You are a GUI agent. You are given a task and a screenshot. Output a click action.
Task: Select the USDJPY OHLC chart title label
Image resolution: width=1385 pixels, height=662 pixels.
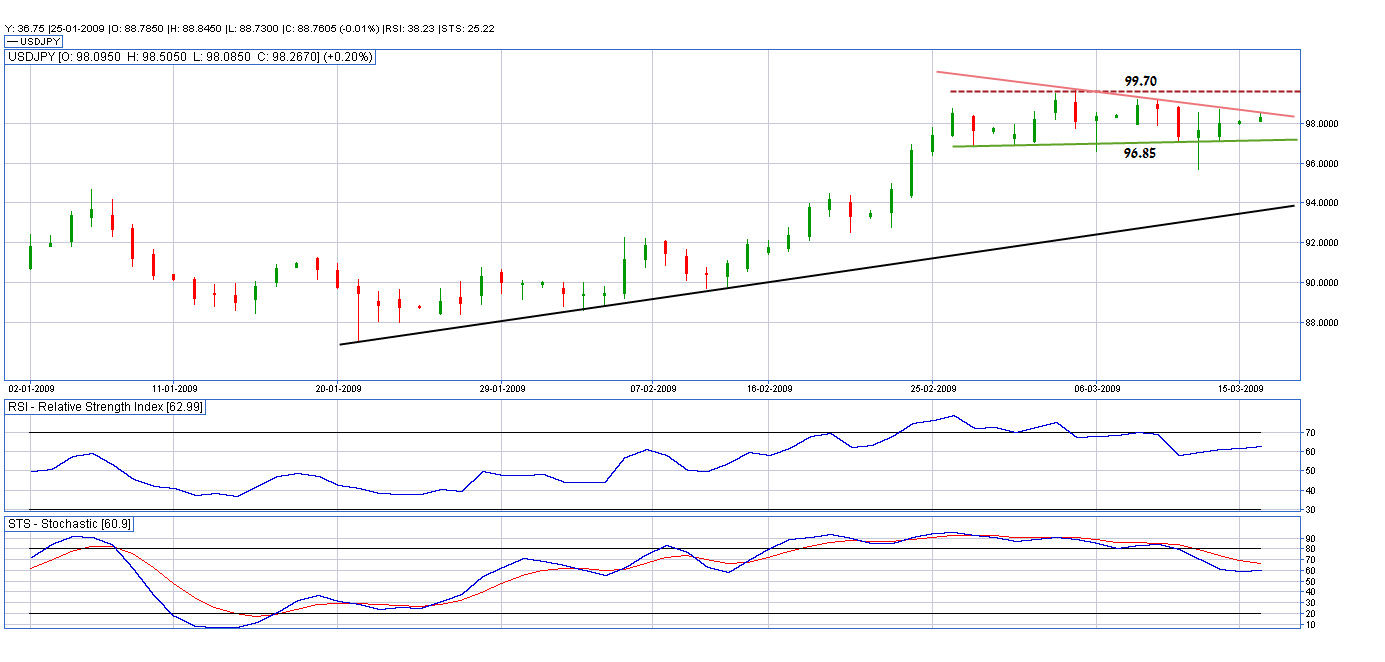click(x=191, y=58)
